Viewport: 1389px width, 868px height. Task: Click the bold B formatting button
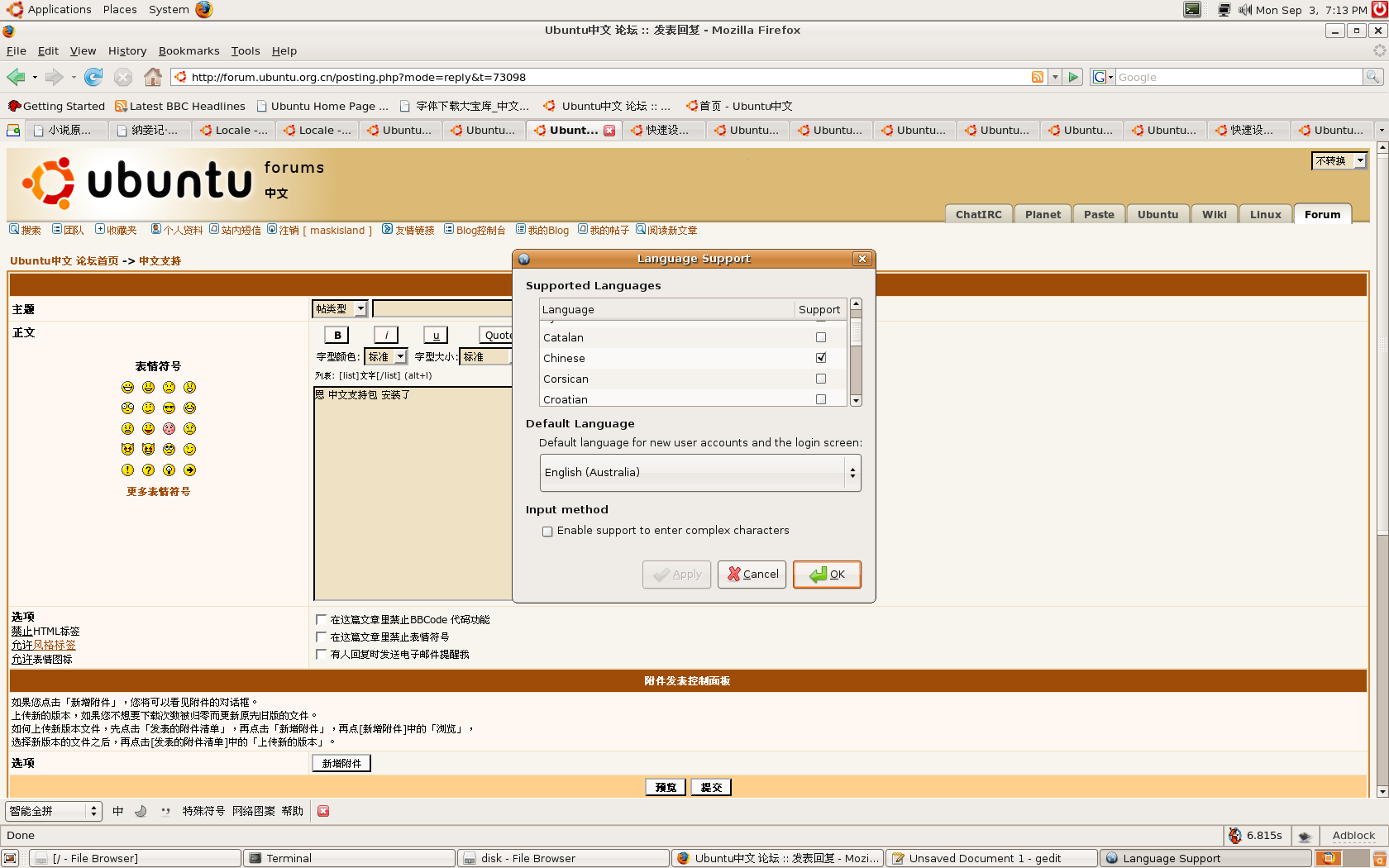(337, 335)
